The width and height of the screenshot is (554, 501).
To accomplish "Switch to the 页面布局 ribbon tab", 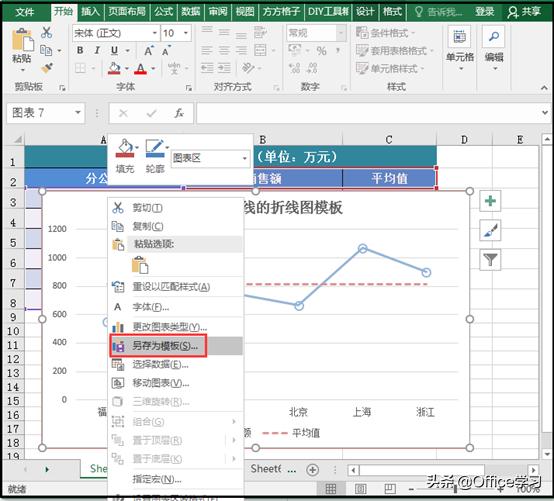I will coord(127,12).
